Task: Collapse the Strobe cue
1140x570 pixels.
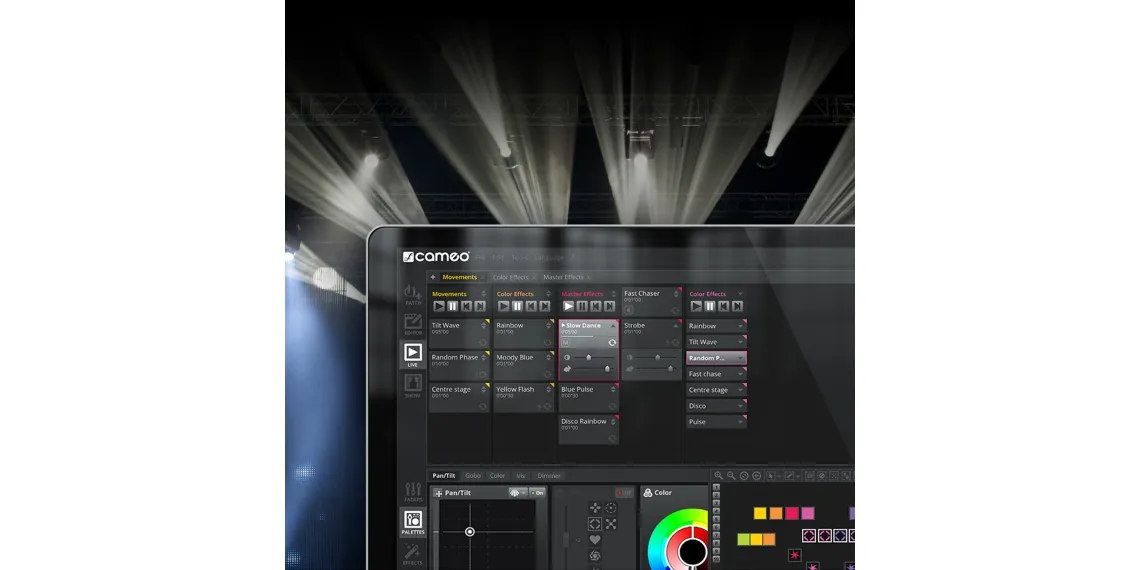Action: coord(676,326)
